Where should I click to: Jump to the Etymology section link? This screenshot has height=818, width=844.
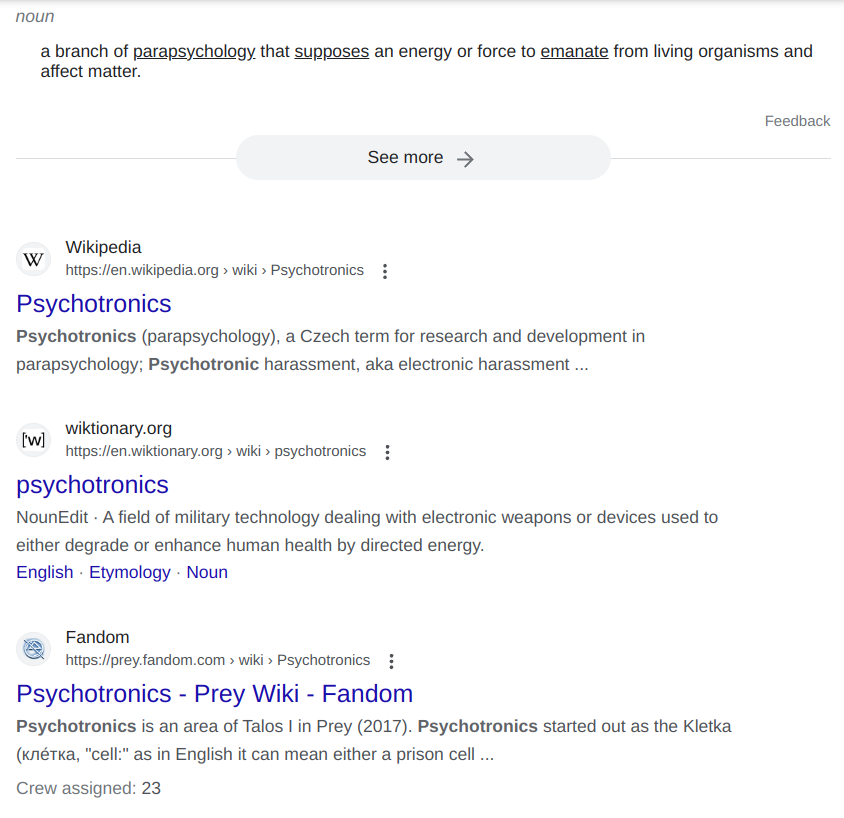(x=130, y=572)
